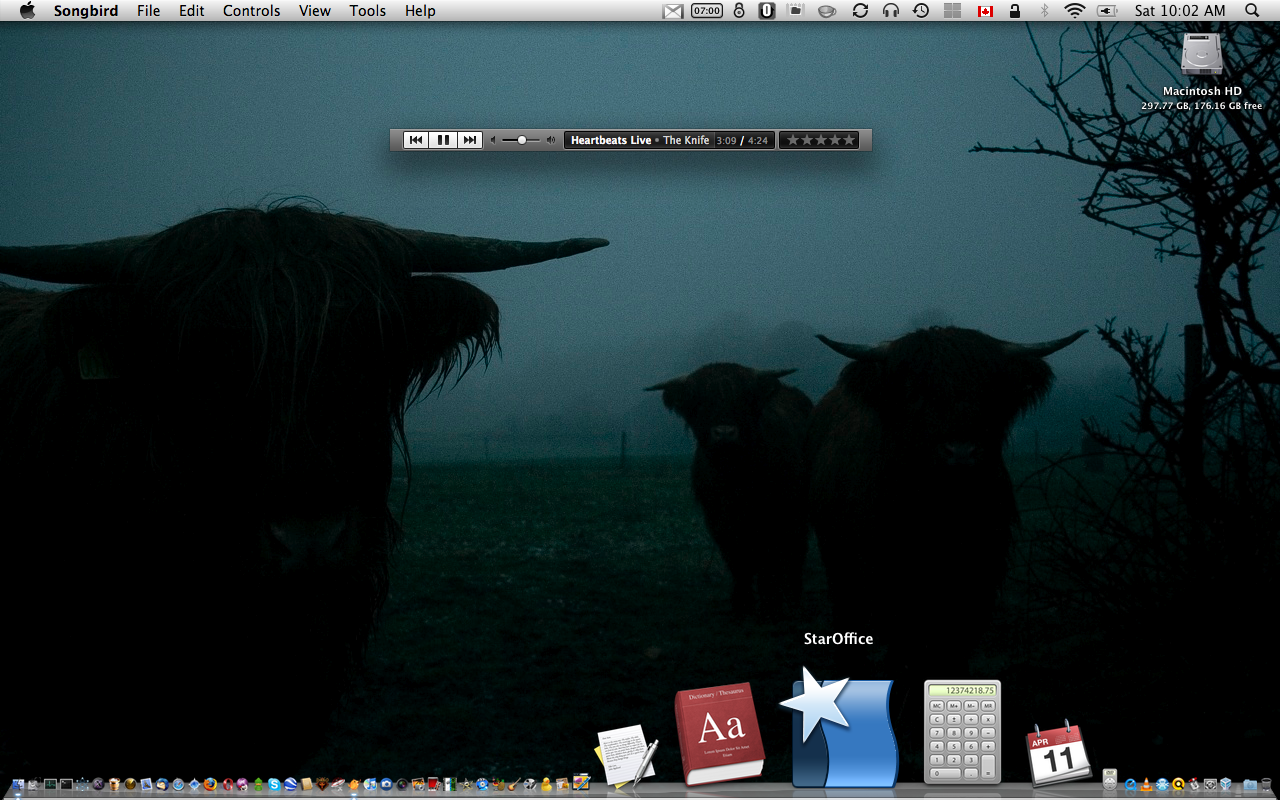Click the battery status icon
This screenshot has height=800, width=1280.
[x=1107, y=11]
